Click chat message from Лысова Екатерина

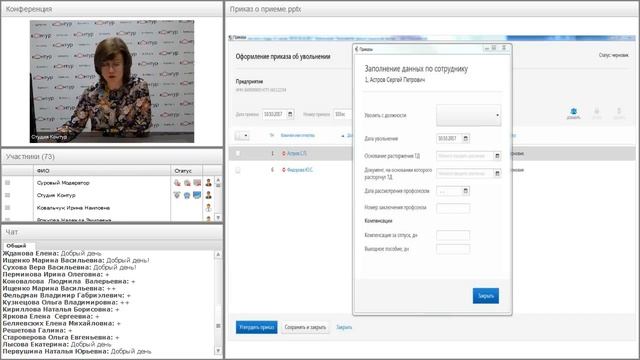click(x=57, y=344)
